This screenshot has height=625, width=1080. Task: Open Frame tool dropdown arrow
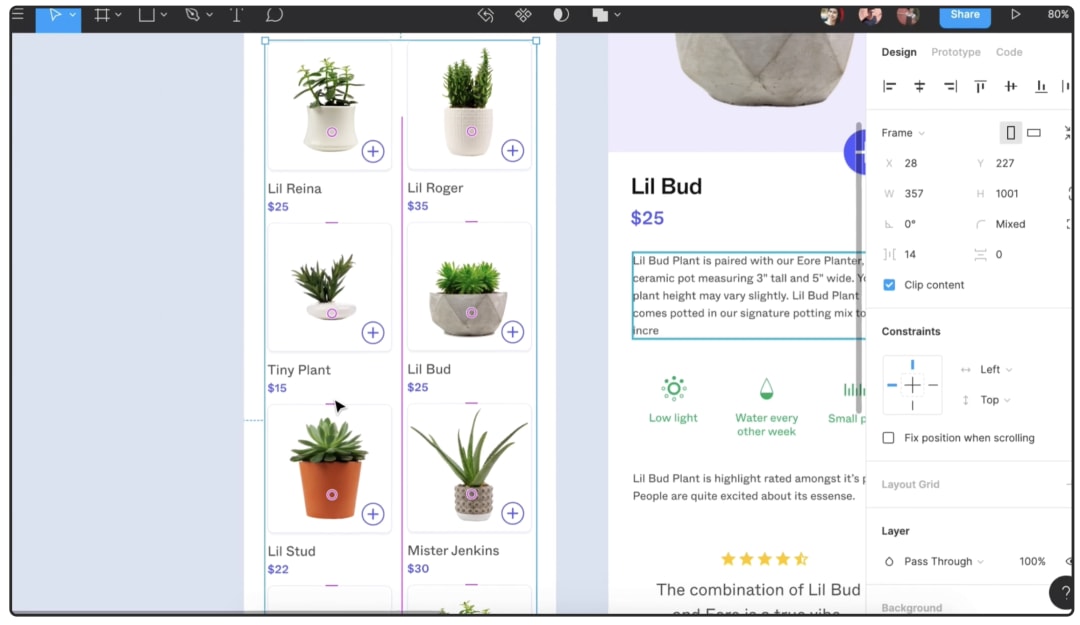[x=118, y=14]
